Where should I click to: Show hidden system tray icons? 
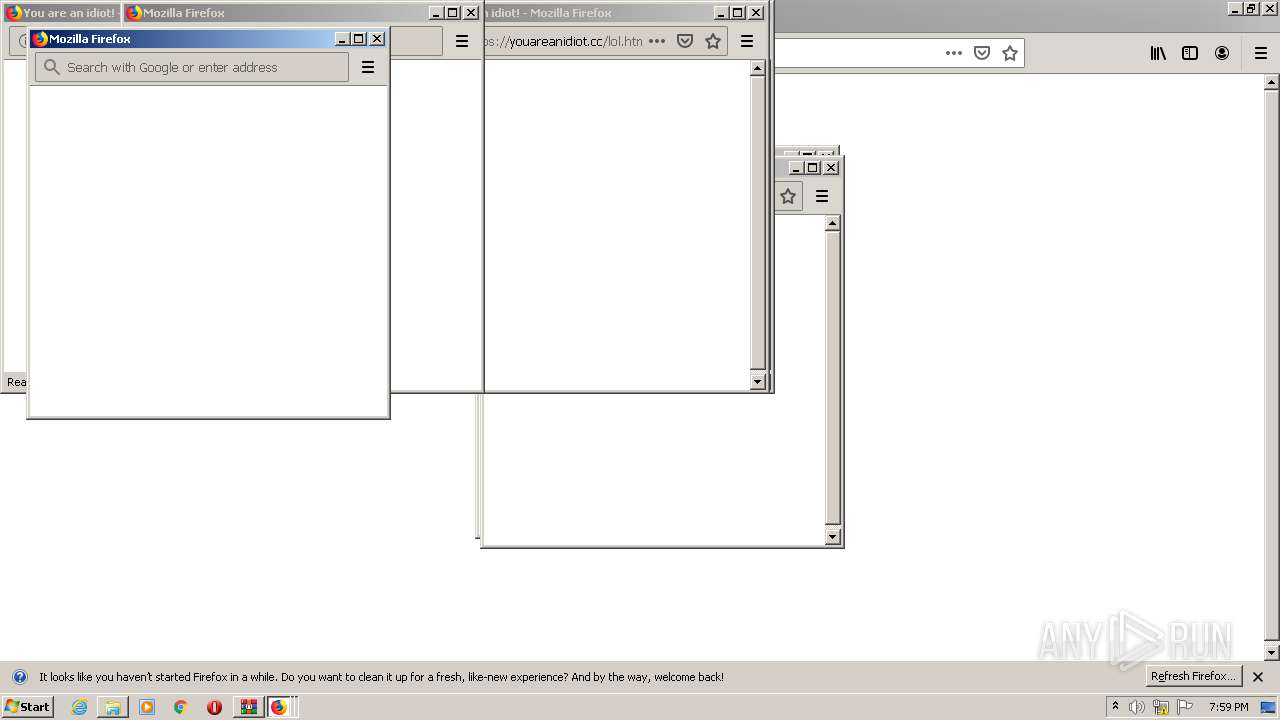pyautogui.click(x=1115, y=707)
